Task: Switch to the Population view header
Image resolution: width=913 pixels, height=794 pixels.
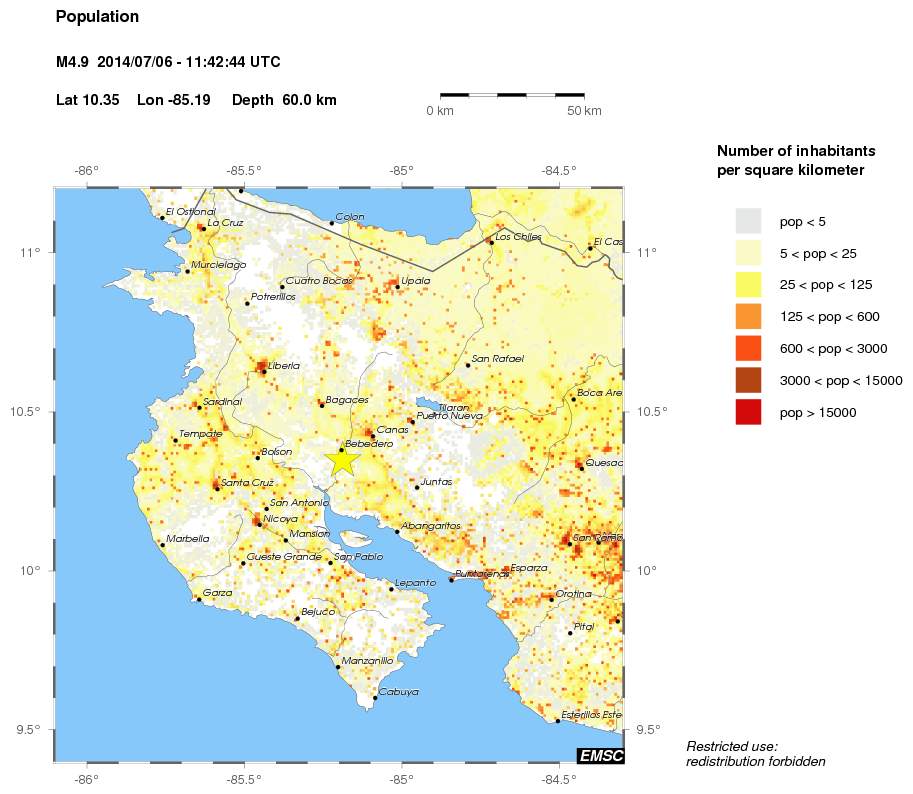Action: [97, 17]
